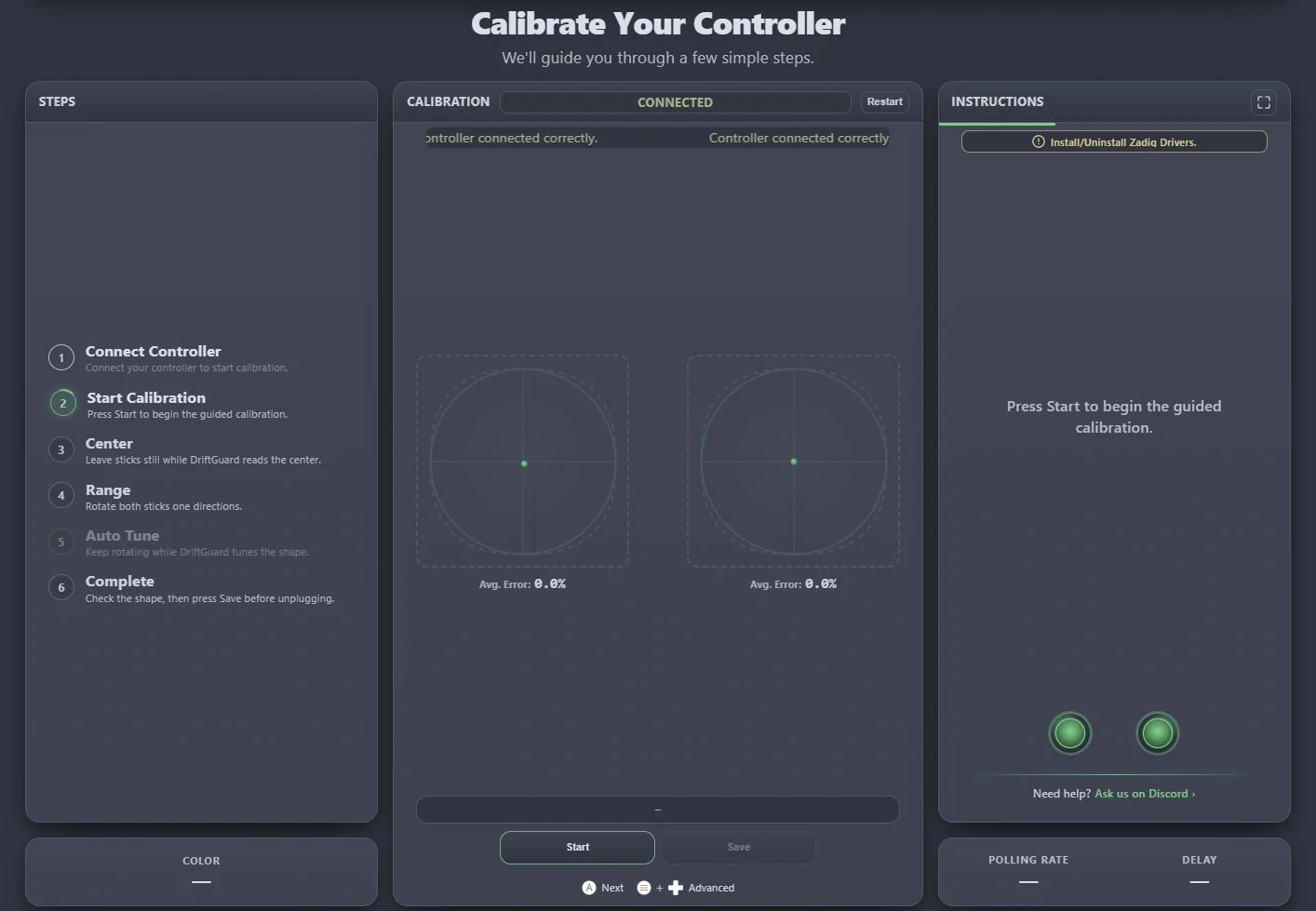The image size is (1316, 911).
Task: Click the step 1 circle icon
Action: [61, 357]
